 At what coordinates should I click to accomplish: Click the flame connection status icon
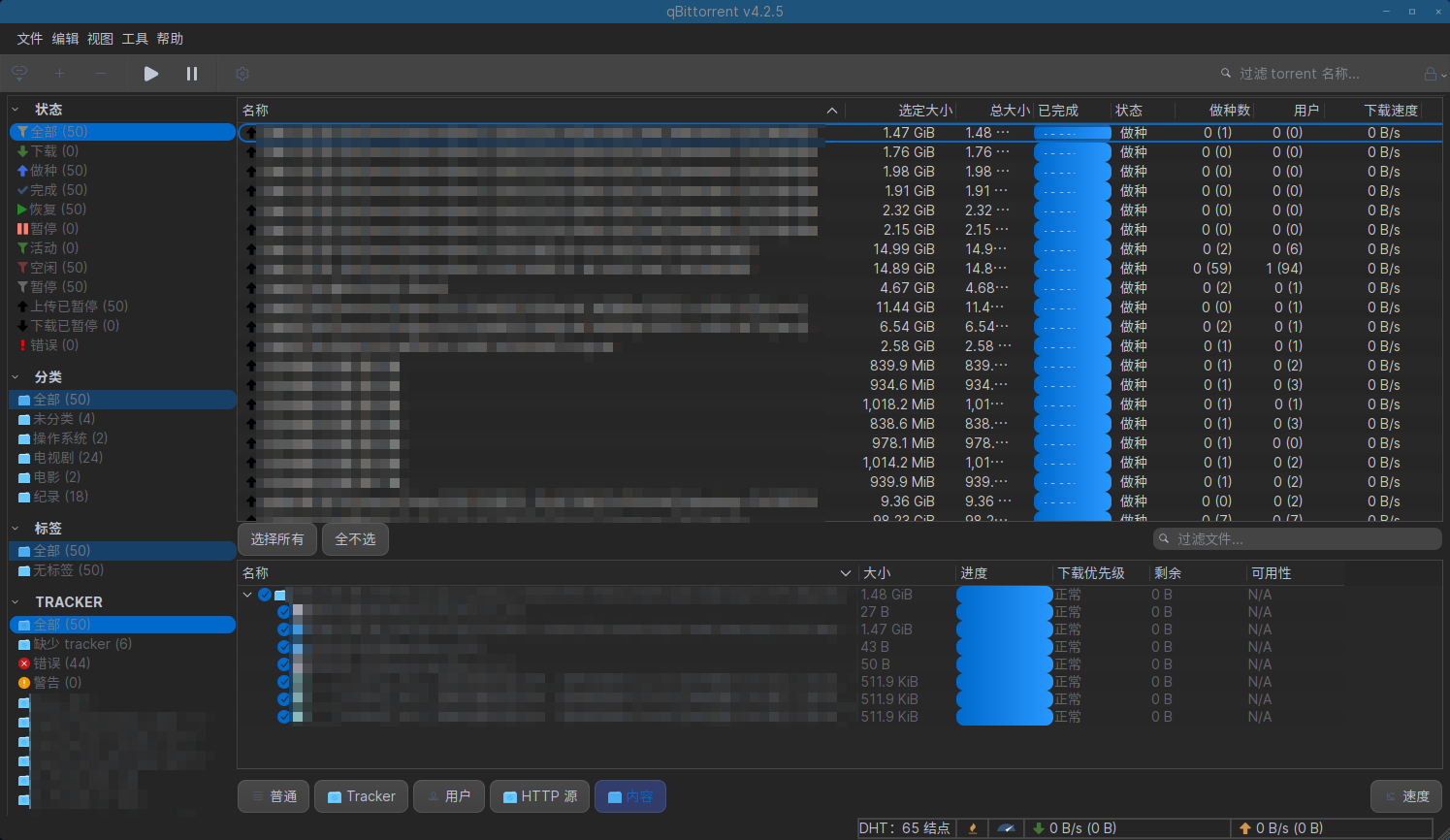[972, 828]
